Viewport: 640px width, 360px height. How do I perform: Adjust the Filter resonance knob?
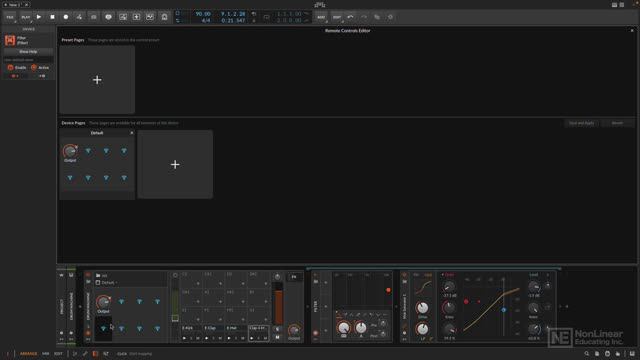tap(361, 328)
